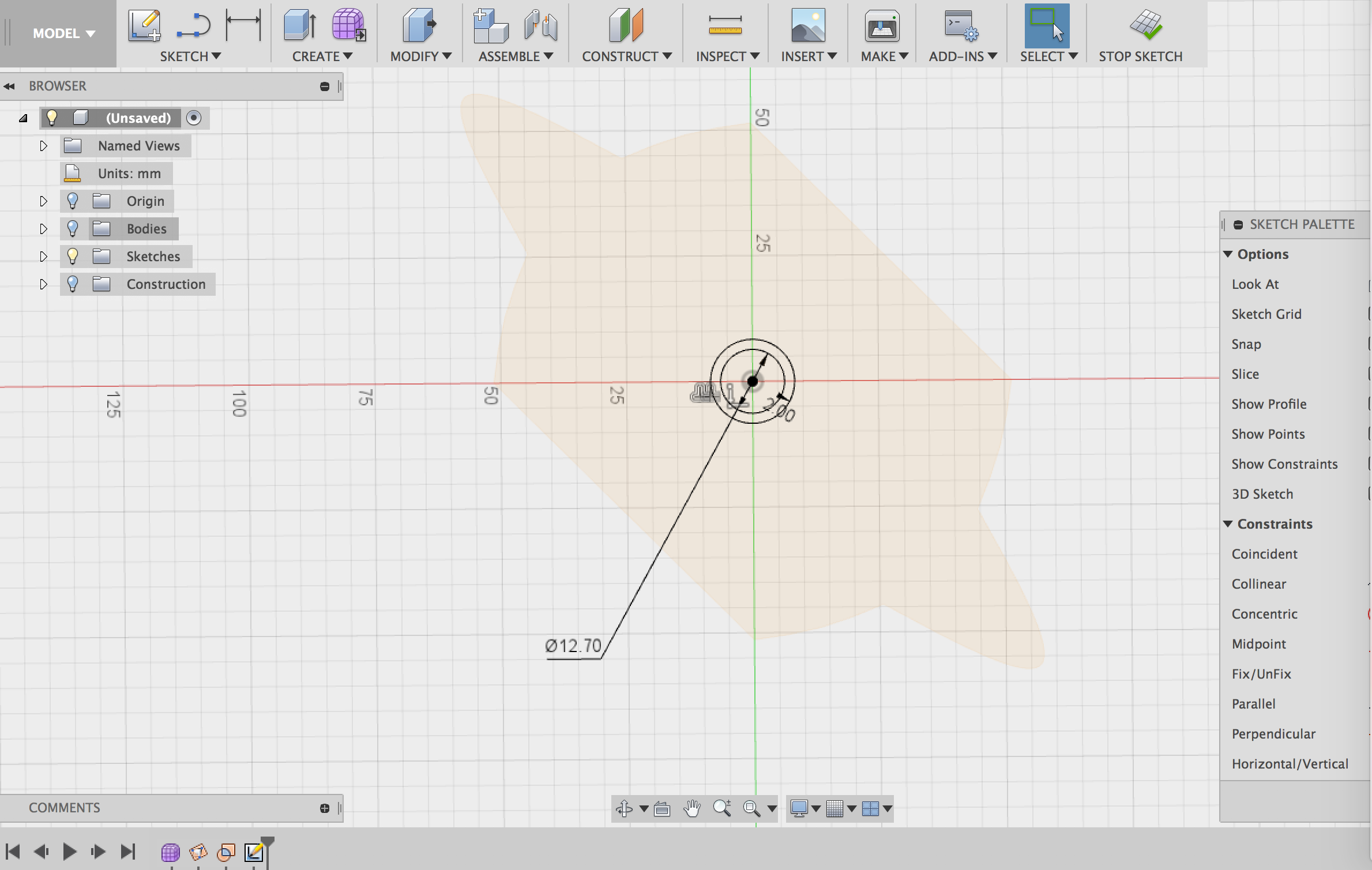Expand the Construction folder
The width and height of the screenshot is (1372, 870).
pos(43,284)
